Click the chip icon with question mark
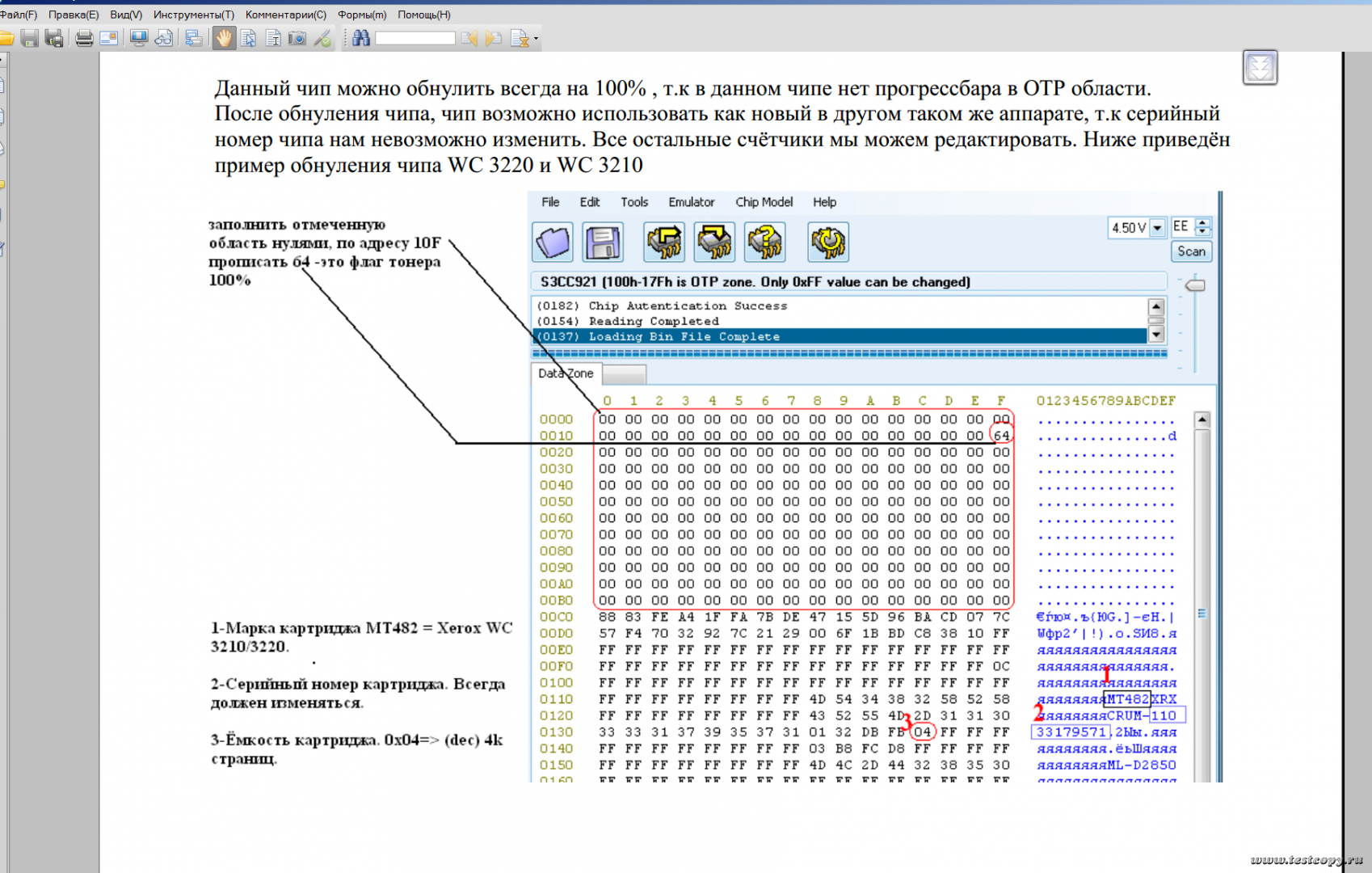The width and height of the screenshot is (1372, 873). tap(764, 242)
